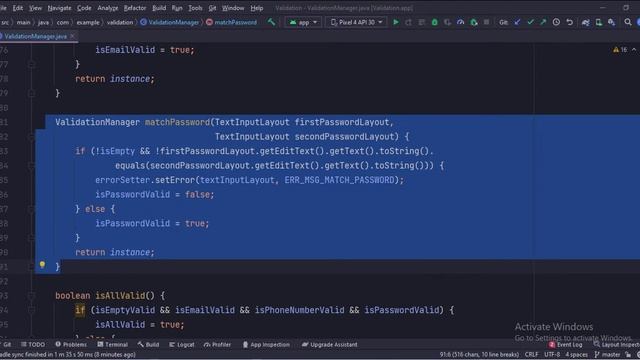Open the Tools menu
Screen dimensions: 640x360
tap(195, 8)
